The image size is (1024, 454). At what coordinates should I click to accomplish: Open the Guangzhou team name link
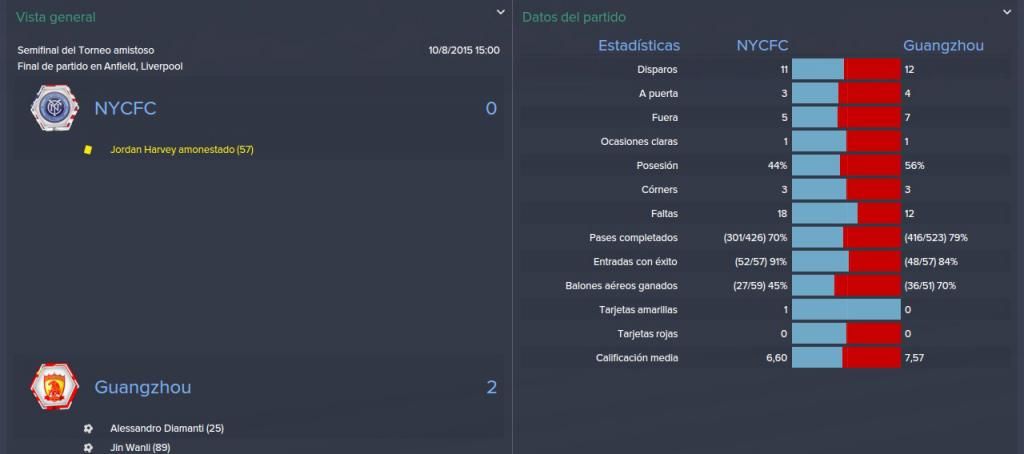tap(143, 387)
